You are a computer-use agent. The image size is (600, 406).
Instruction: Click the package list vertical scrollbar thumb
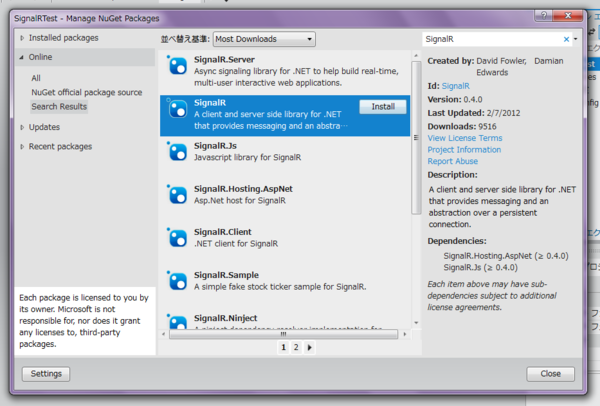pyautogui.click(x=416, y=138)
